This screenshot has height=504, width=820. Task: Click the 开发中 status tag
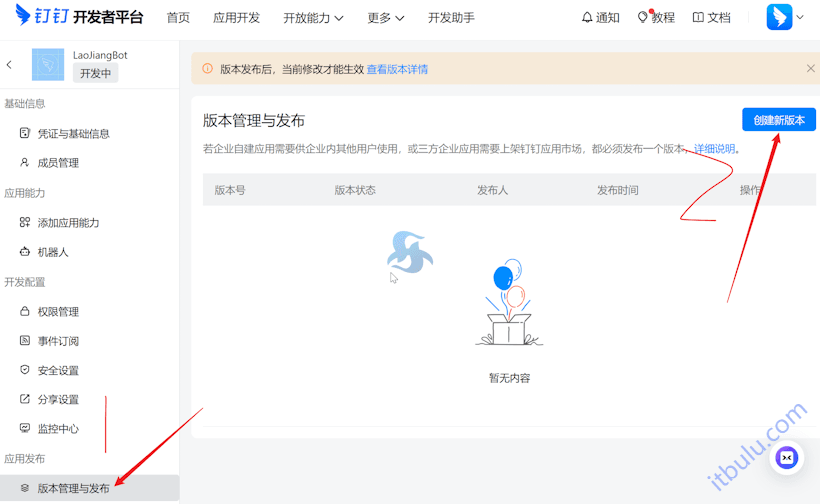click(95, 73)
